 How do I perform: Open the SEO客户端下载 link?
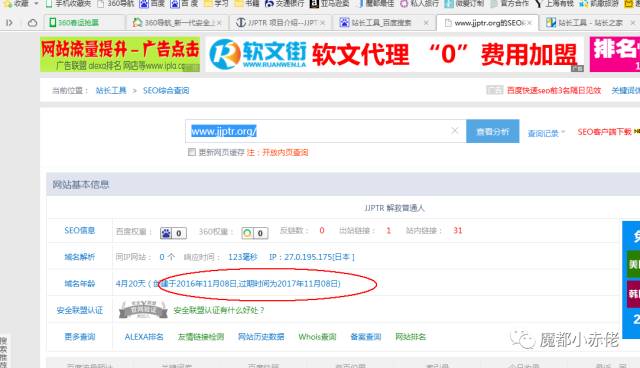point(604,132)
